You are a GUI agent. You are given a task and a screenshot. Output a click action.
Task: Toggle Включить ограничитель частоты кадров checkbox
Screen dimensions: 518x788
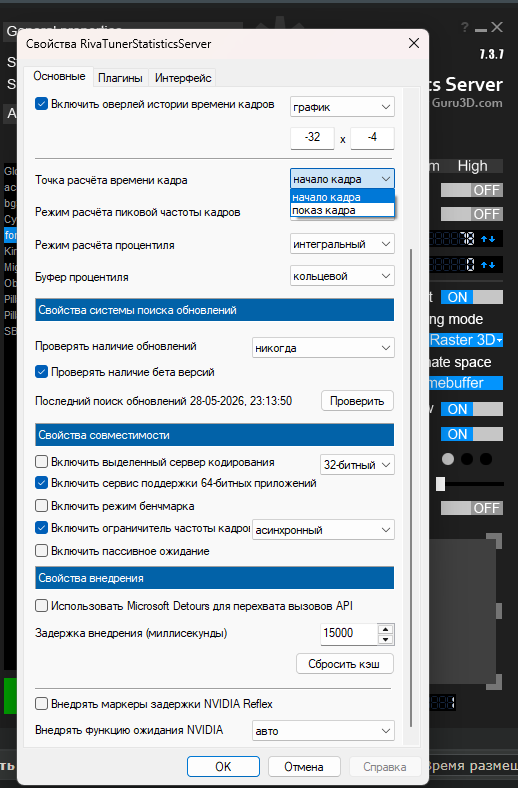[x=41, y=528]
